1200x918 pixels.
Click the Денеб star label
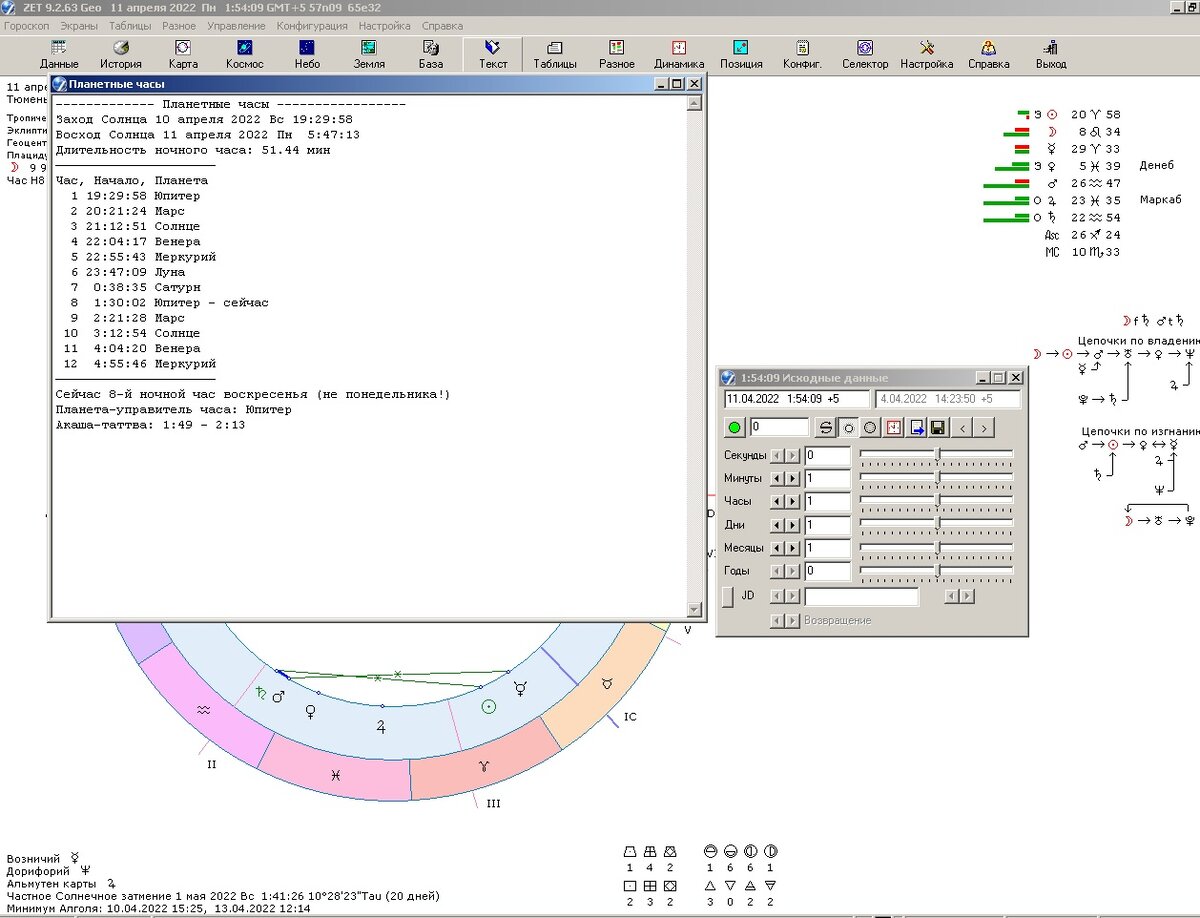click(x=1155, y=165)
